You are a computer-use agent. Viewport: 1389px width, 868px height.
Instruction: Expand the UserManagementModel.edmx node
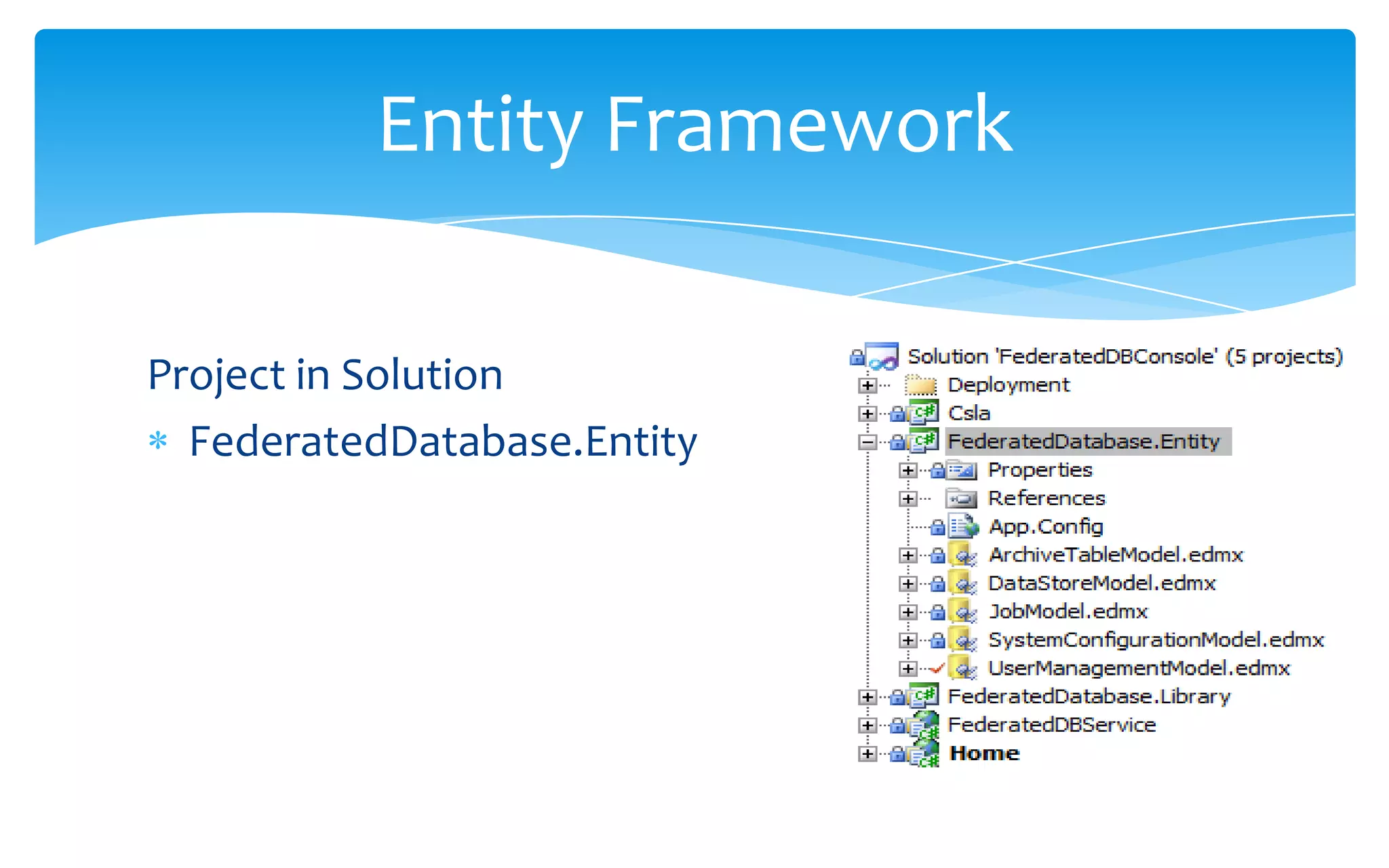(x=908, y=669)
